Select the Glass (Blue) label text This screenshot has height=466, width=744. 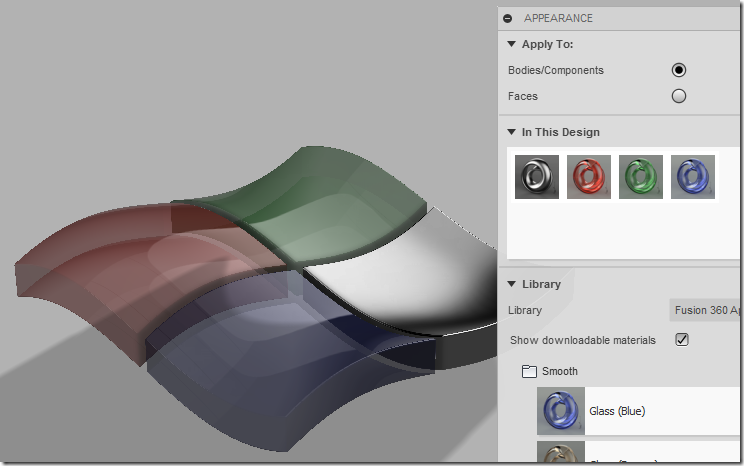617,411
